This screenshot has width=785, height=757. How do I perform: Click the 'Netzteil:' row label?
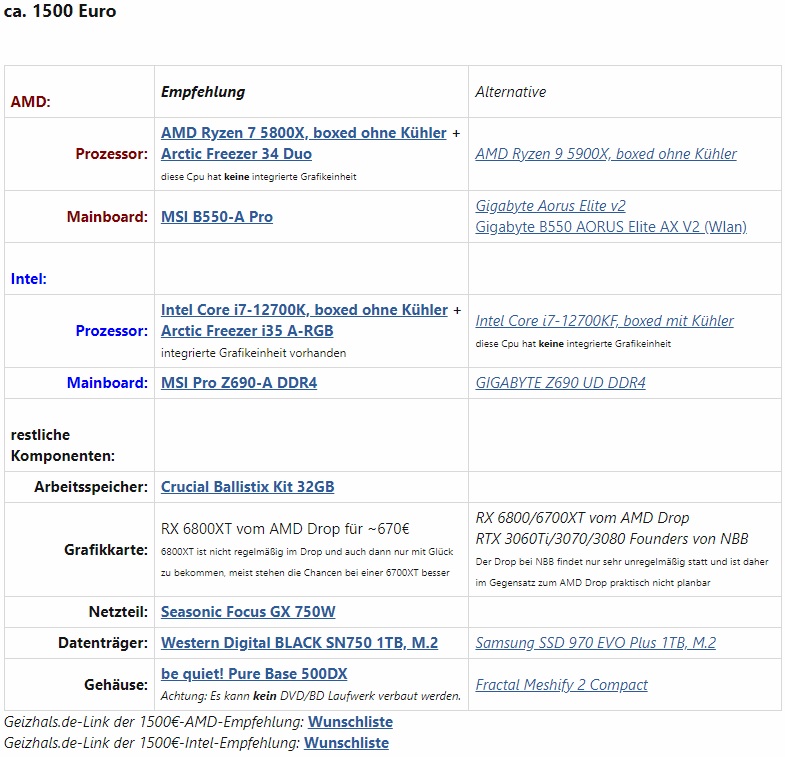coord(118,612)
